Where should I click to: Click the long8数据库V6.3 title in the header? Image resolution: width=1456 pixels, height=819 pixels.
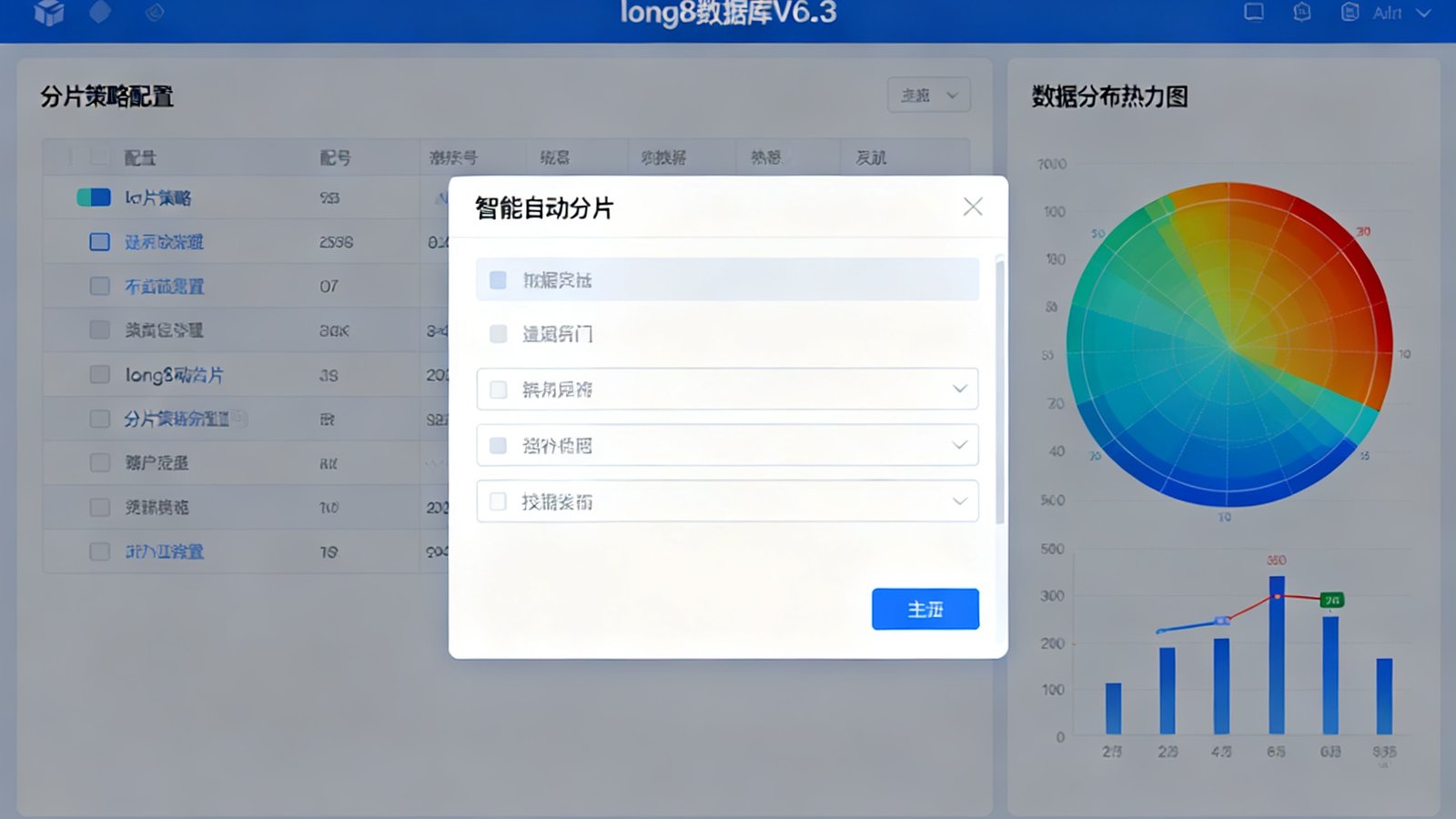coord(728,13)
